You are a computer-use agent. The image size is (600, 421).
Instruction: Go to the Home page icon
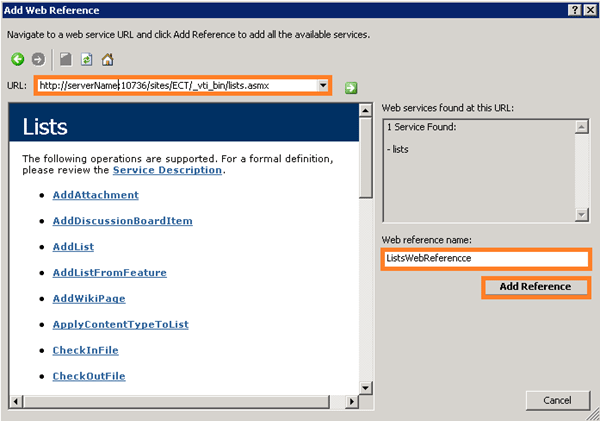point(107,60)
